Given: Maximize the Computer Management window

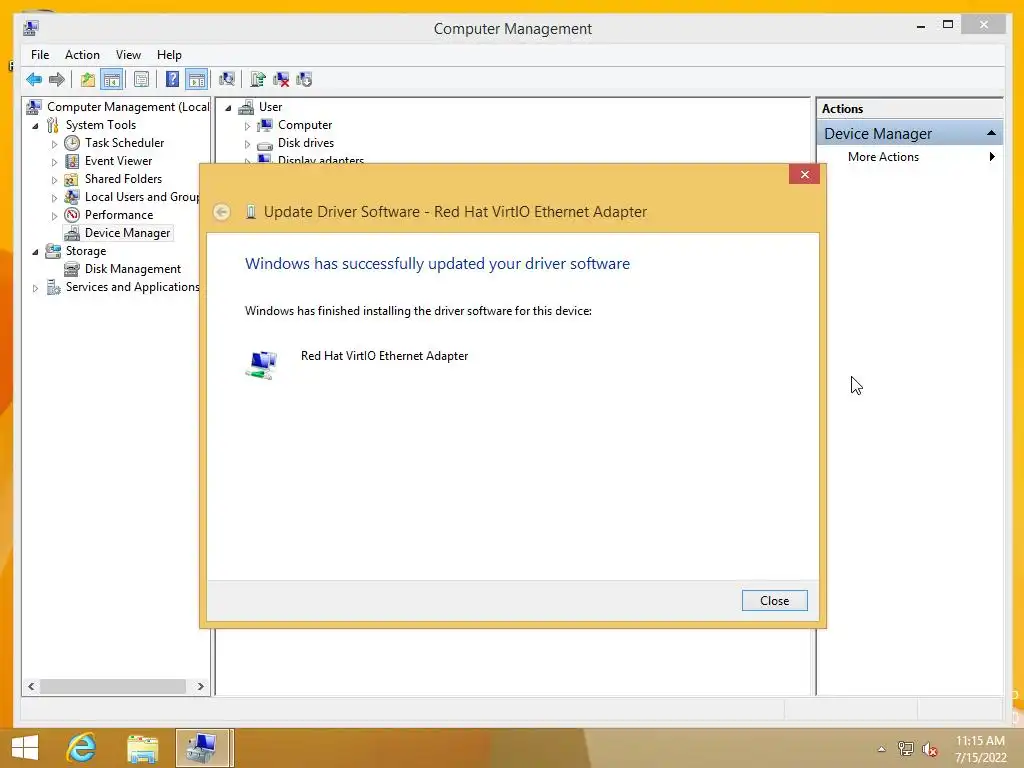Looking at the screenshot, I should [948, 25].
